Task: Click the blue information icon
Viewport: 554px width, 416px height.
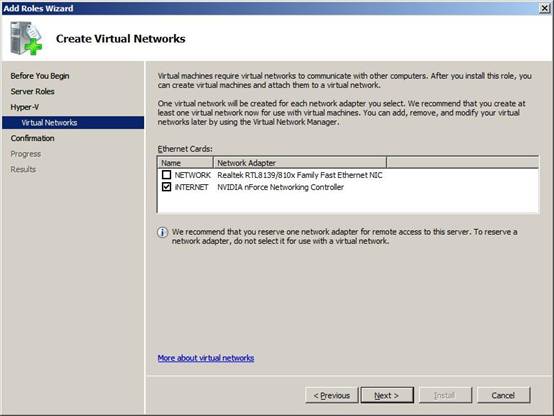Action: click(162, 233)
